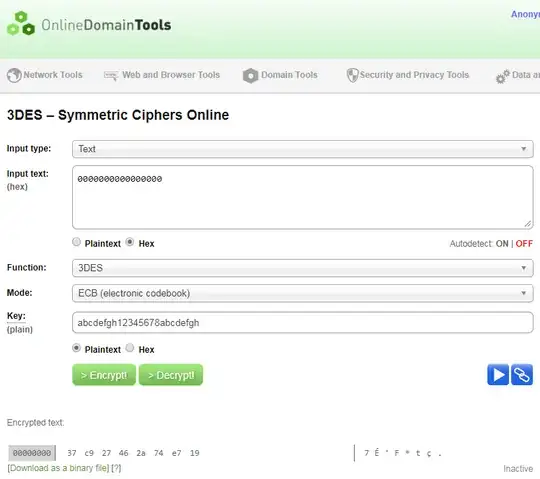Screen dimensions: 540x479
Task: Click the Security and Privacy shield icon
Action: (352, 75)
